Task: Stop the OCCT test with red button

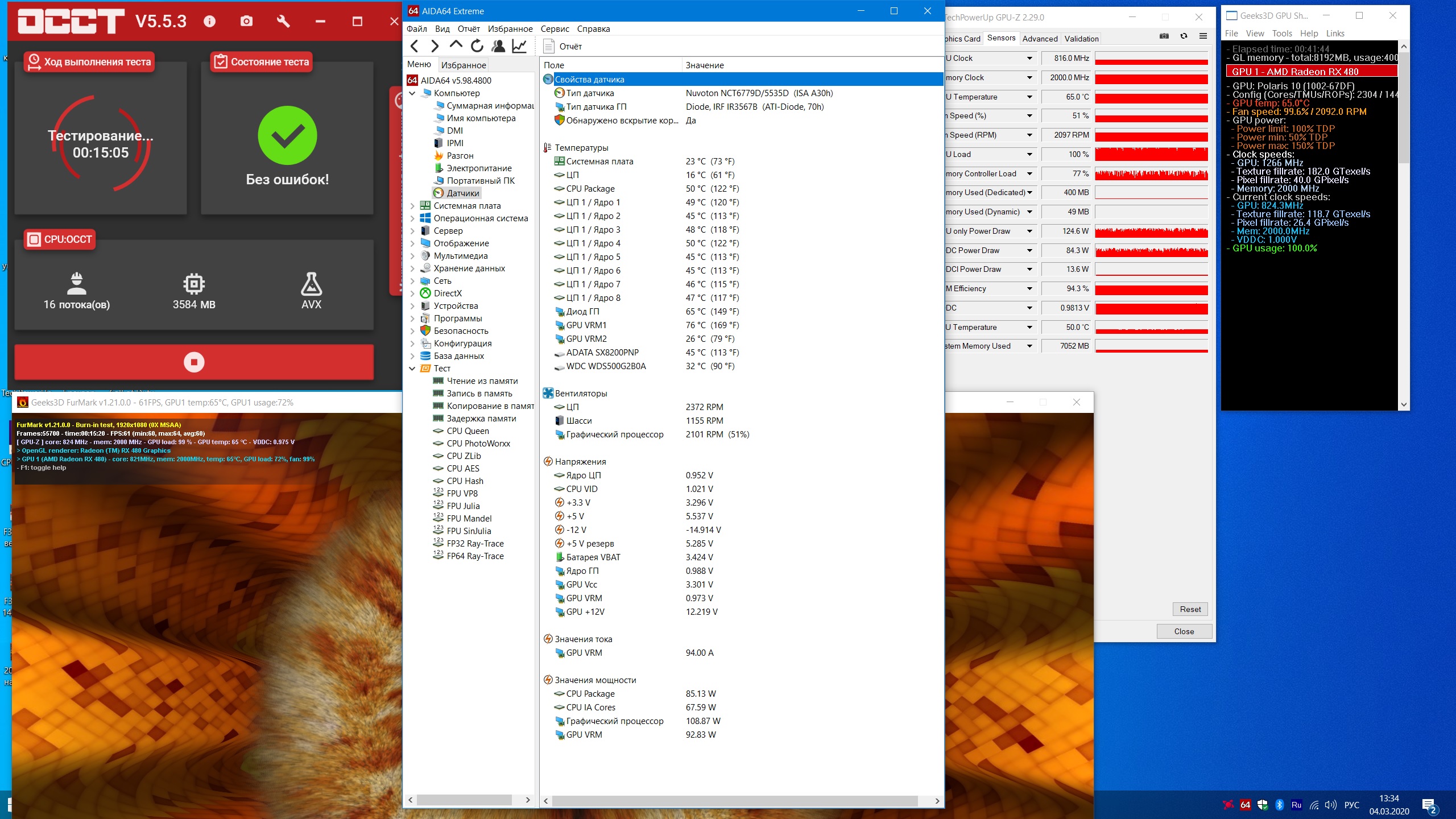Action: tap(194, 362)
